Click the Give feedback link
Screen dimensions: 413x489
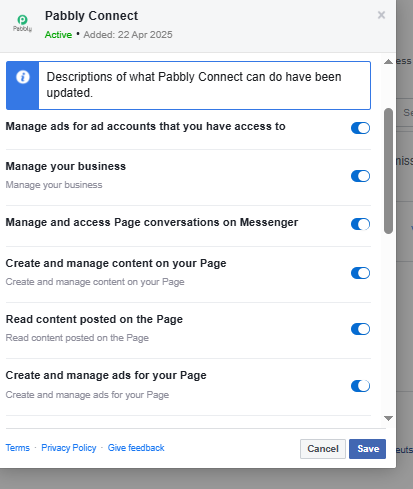tap(136, 448)
